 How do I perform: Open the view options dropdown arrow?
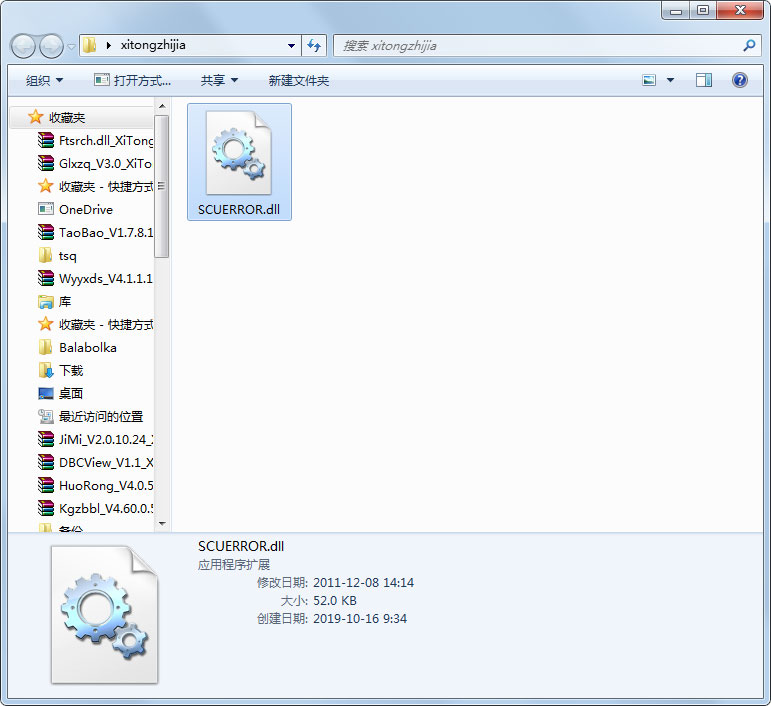670,80
